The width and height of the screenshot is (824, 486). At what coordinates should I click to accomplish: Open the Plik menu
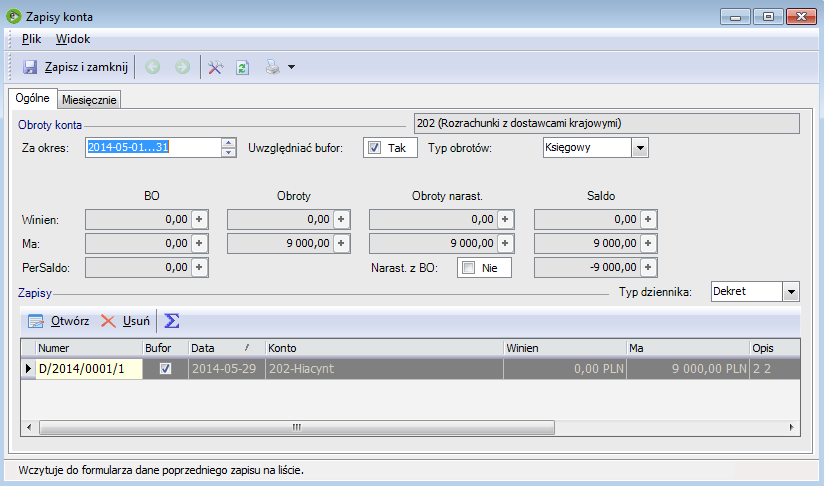[x=32, y=39]
